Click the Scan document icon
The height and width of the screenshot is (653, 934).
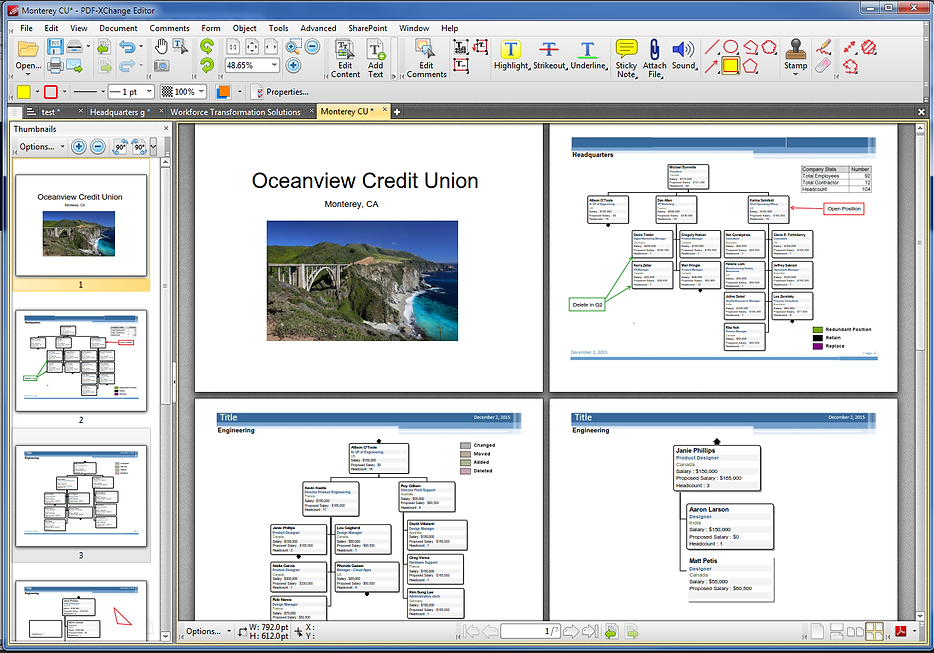75,47
